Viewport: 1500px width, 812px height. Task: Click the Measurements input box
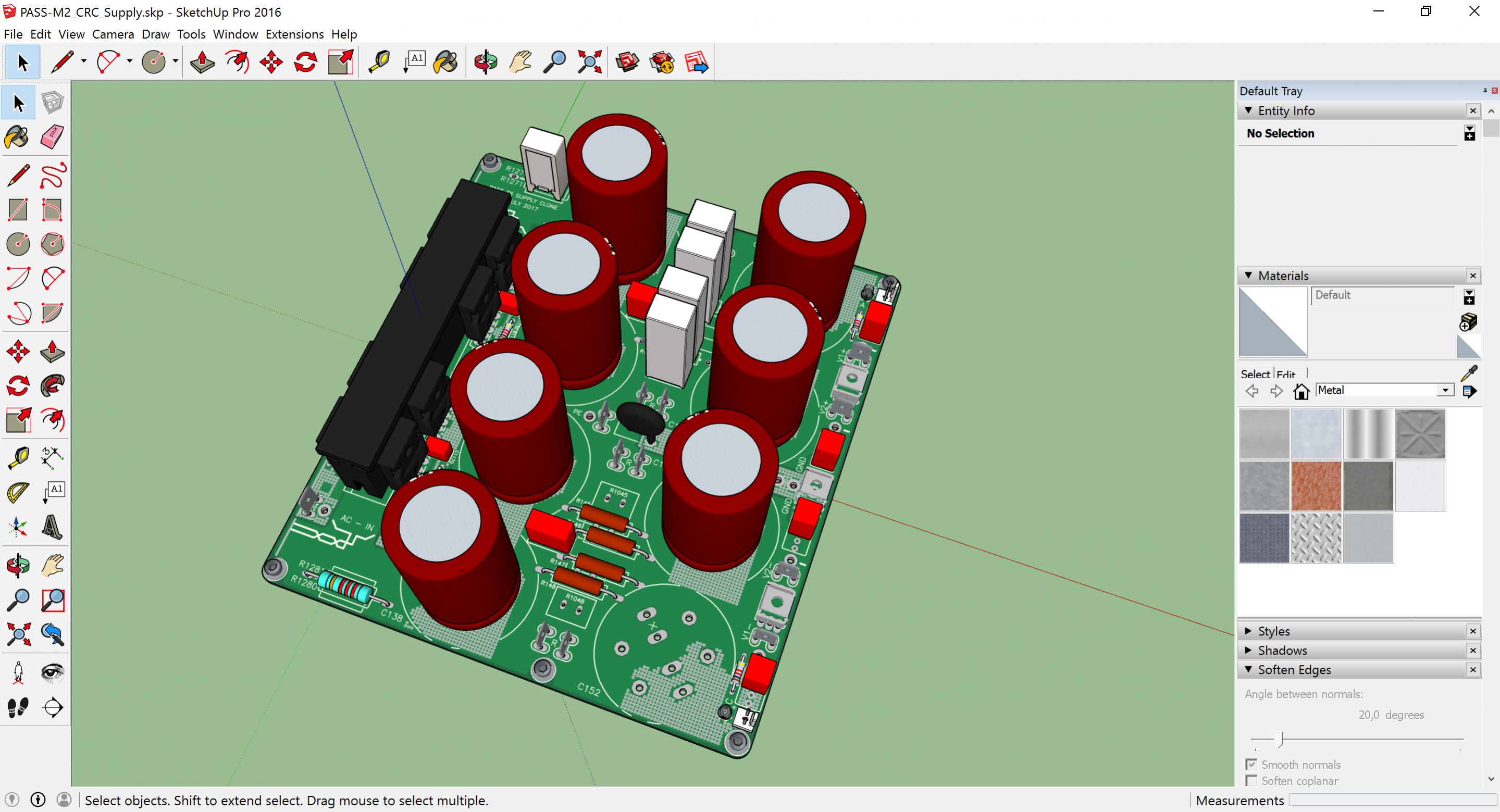point(1392,801)
